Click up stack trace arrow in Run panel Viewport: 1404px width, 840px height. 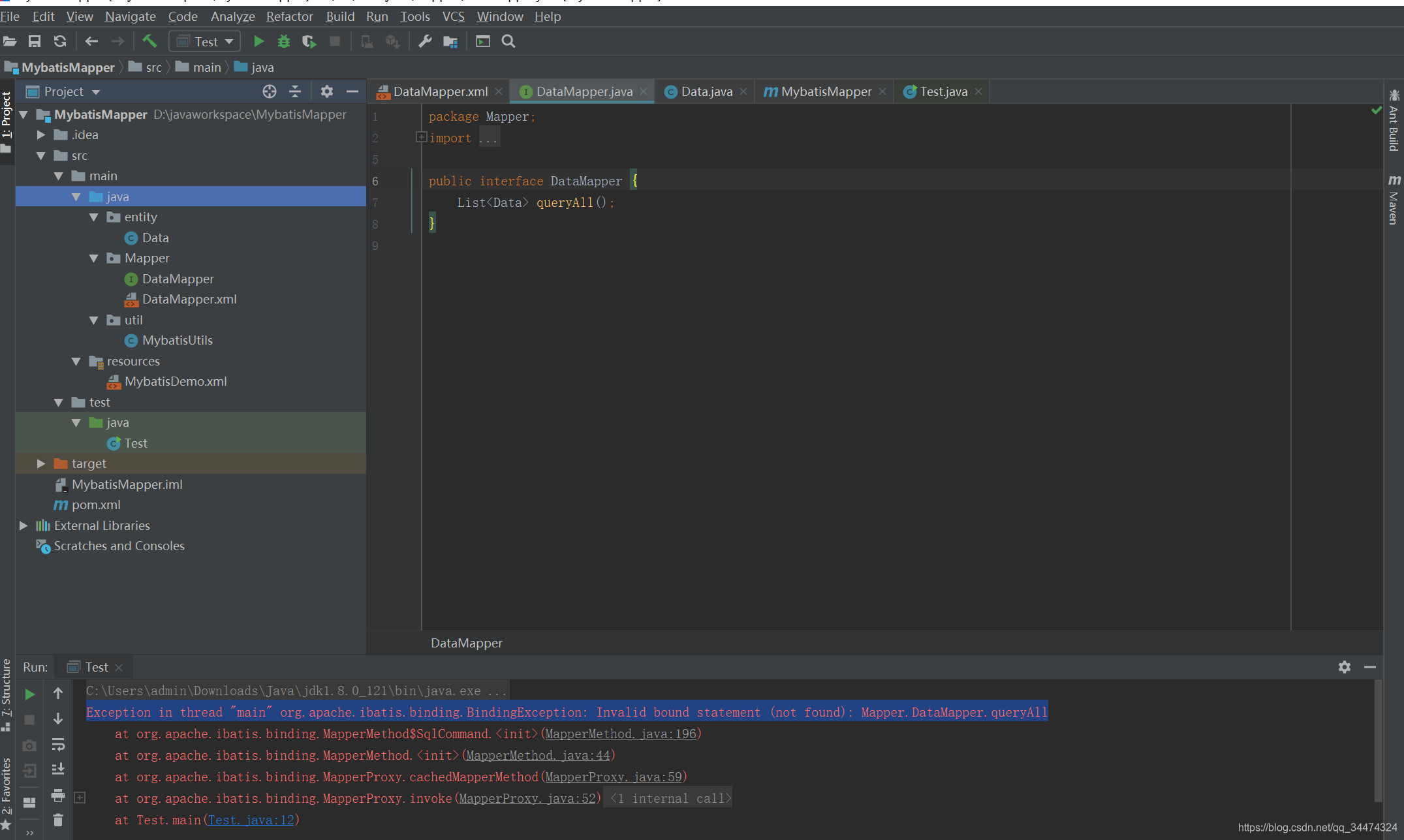pyautogui.click(x=58, y=693)
